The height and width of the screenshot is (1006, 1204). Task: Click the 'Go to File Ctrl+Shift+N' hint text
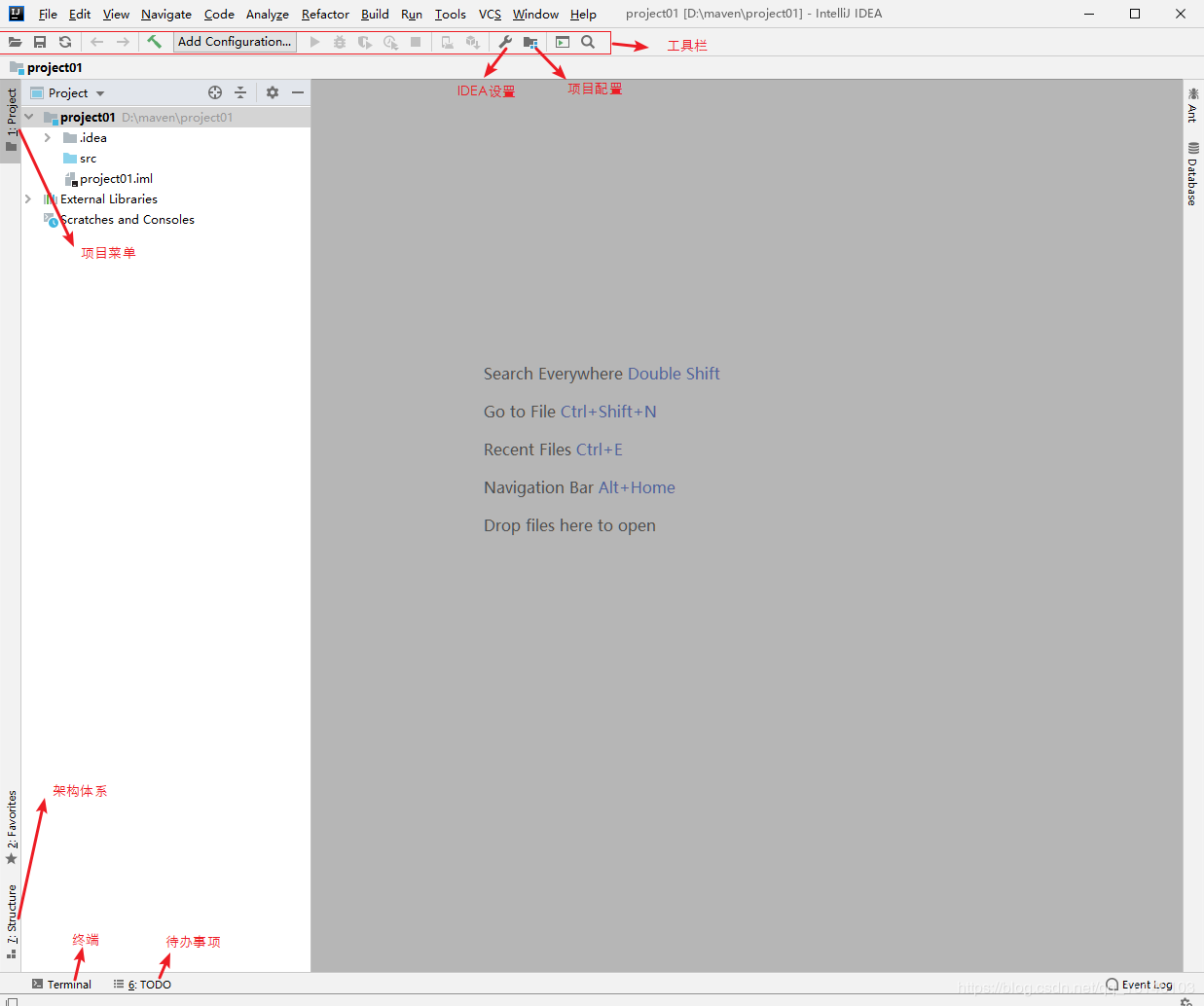tap(570, 412)
